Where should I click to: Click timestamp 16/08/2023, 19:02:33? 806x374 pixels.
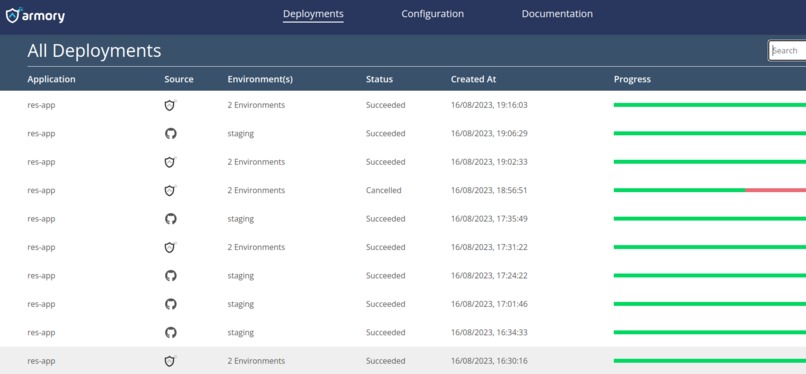pyautogui.click(x=489, y=162)
